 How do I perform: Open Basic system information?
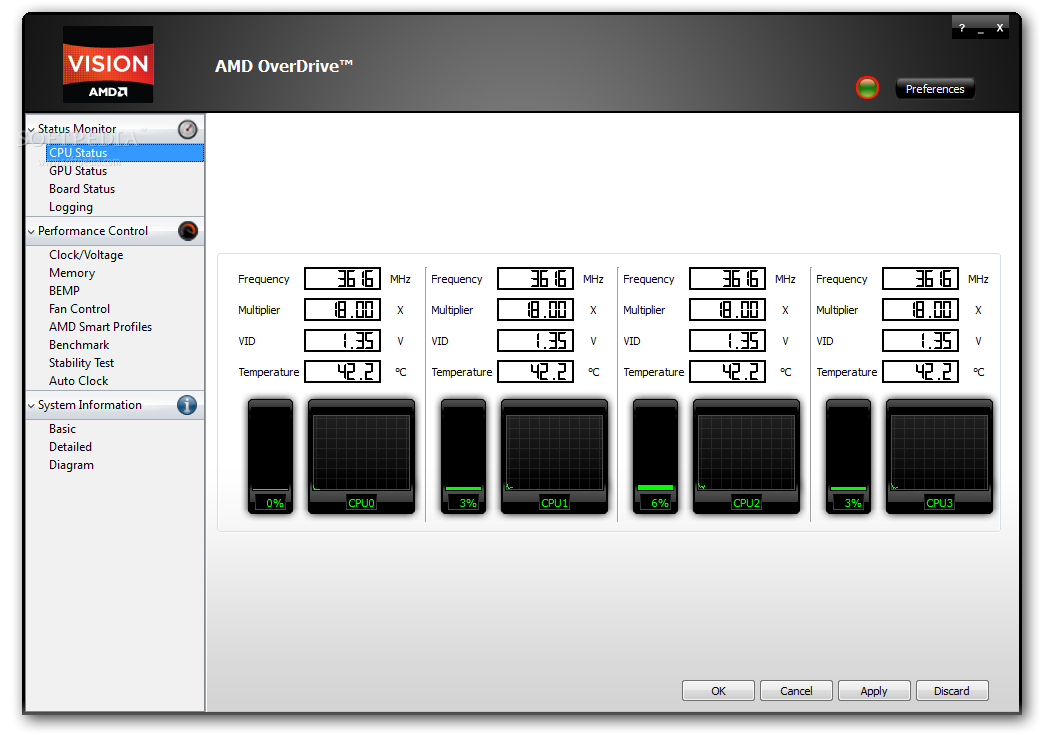[62, 429]
